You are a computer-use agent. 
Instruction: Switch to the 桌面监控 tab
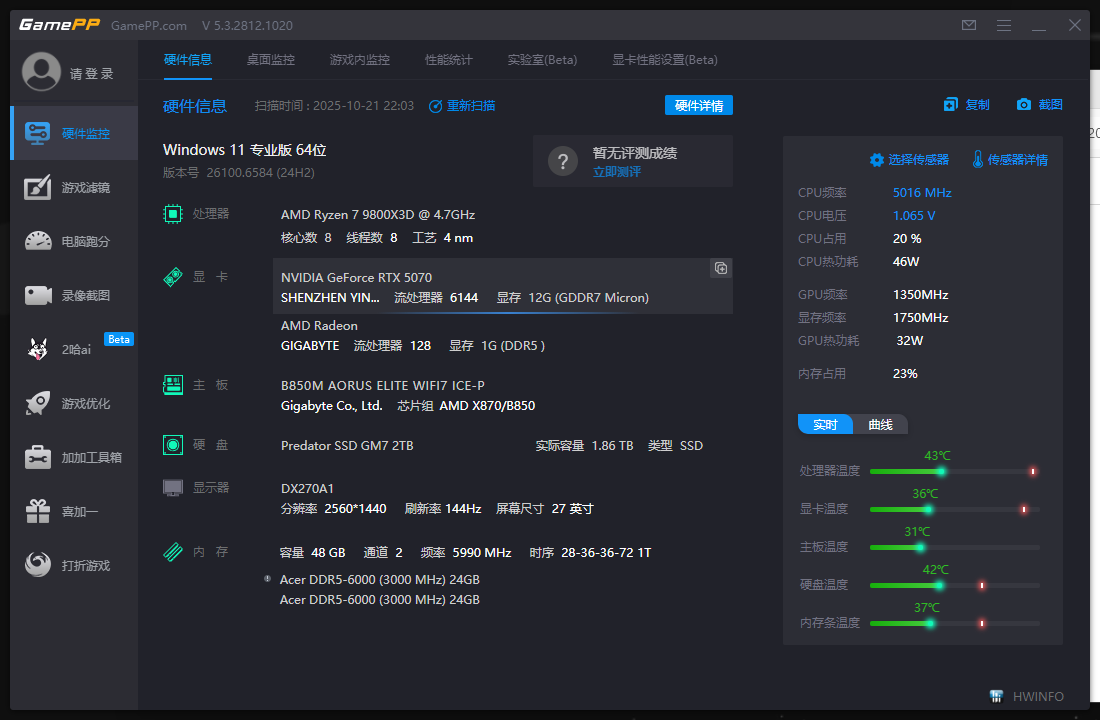(x=271, y=60)
